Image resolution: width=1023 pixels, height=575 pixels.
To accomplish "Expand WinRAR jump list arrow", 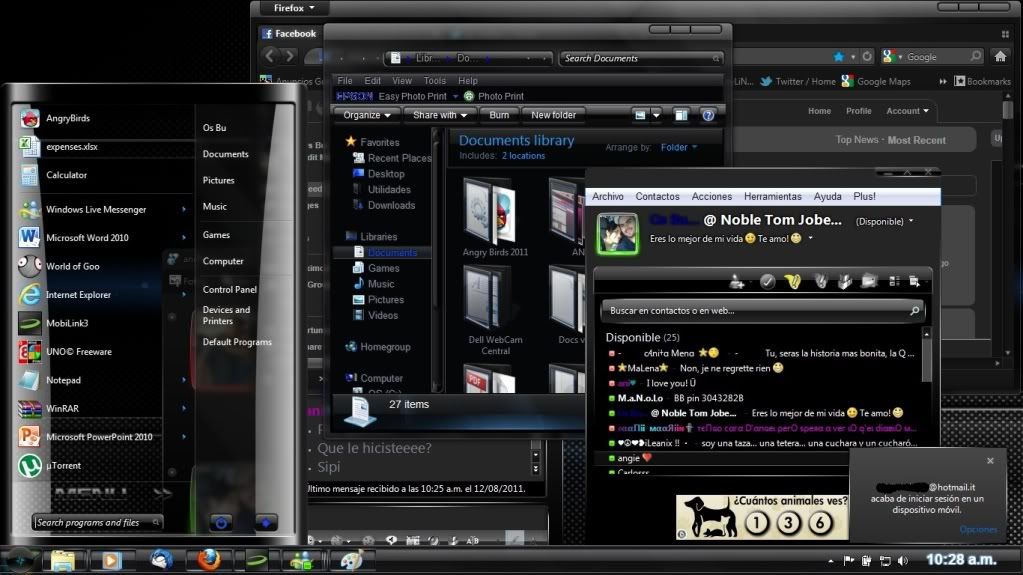I will coord(183,409).
